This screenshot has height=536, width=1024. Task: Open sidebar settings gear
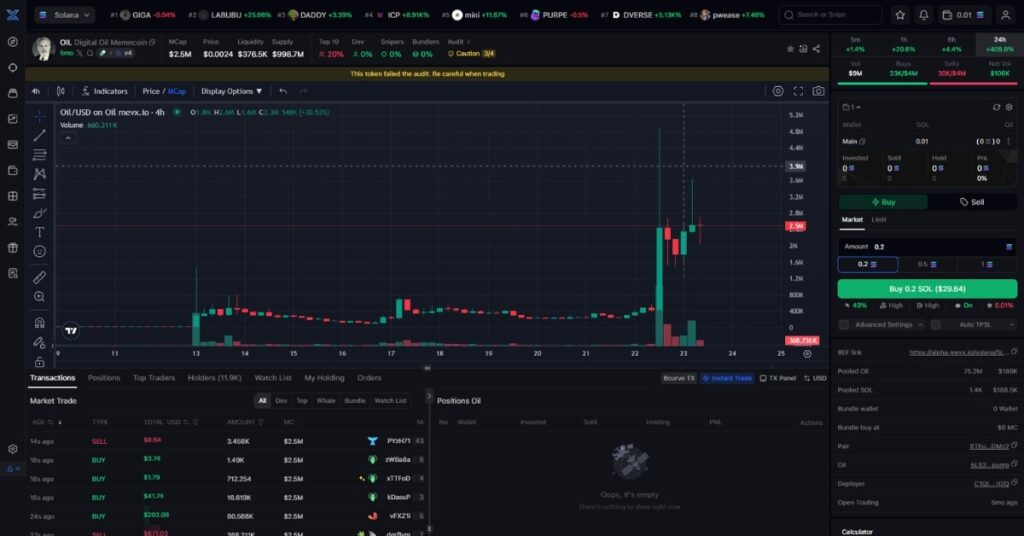tap(12, 449)
